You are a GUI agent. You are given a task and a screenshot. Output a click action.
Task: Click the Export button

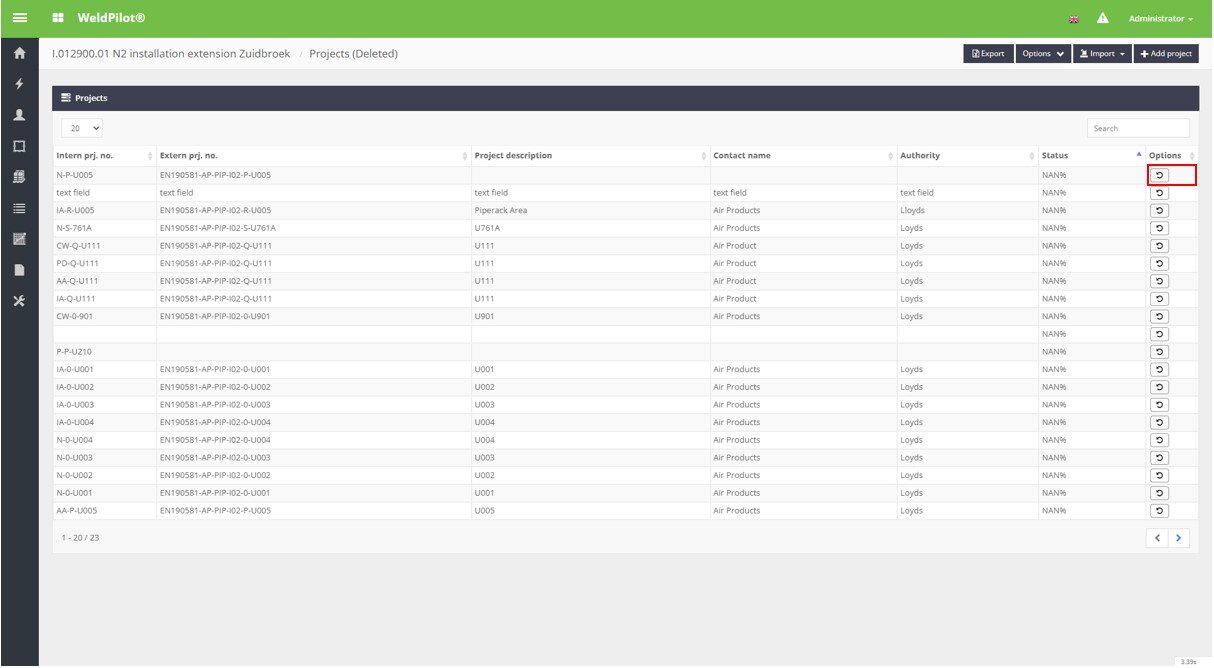point(988,54)
